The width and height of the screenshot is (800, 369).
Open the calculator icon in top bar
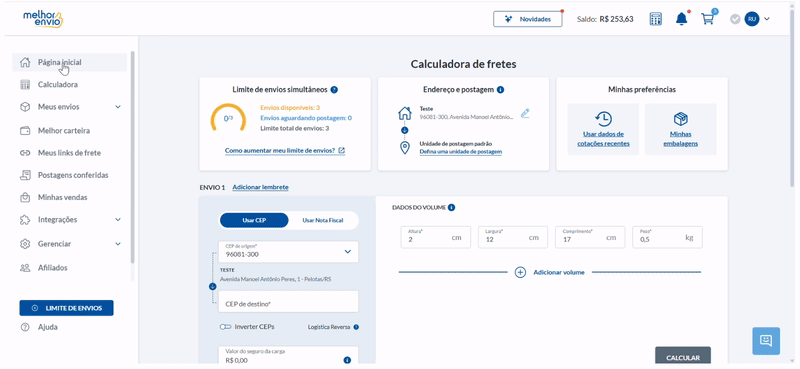click(656, 19)
